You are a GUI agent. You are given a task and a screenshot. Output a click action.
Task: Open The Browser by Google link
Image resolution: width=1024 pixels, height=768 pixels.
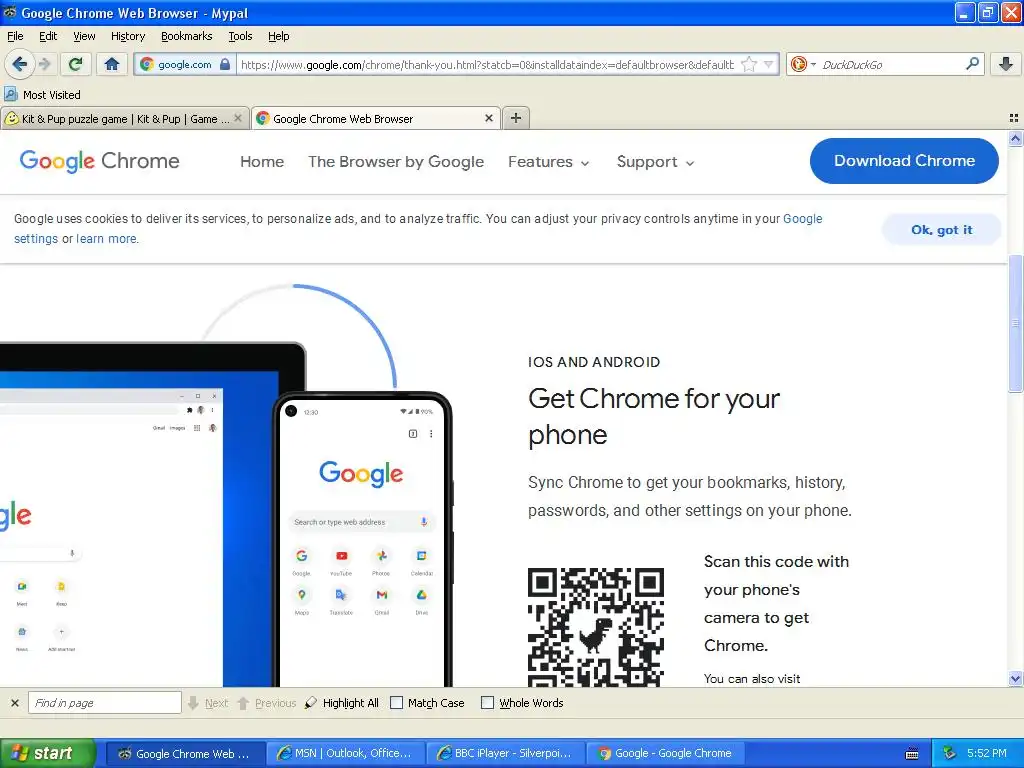[x=396, y=161]
